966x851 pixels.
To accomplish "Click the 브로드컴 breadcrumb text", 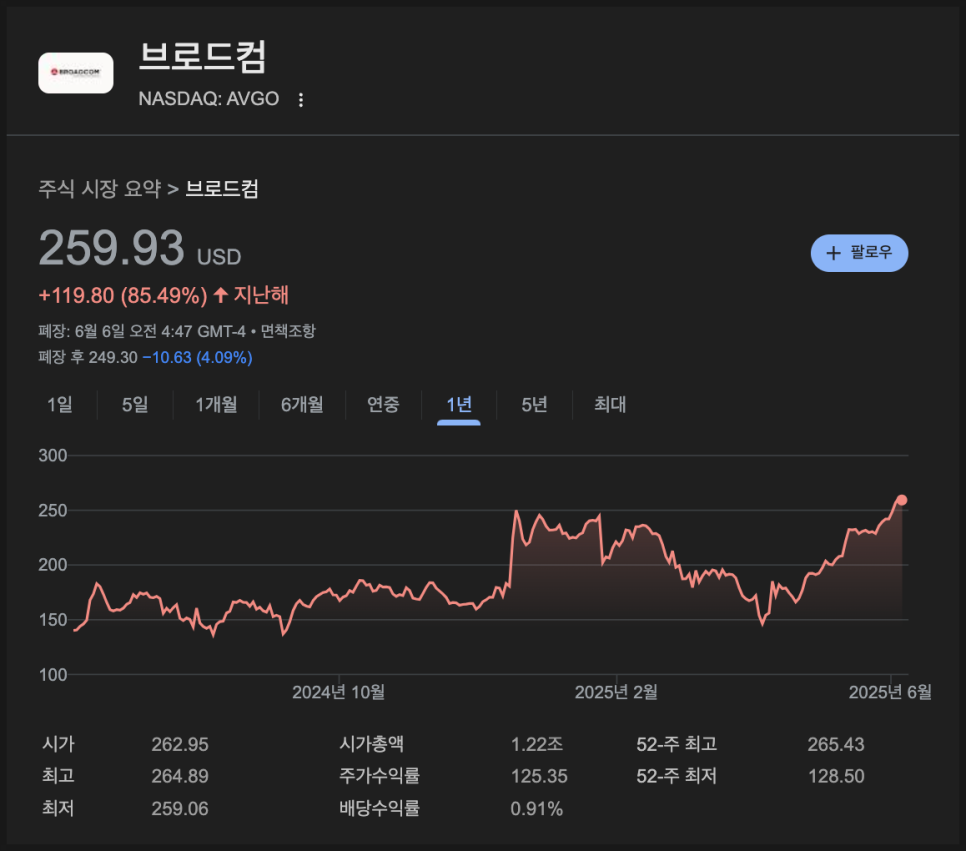I will click(222, 189).
